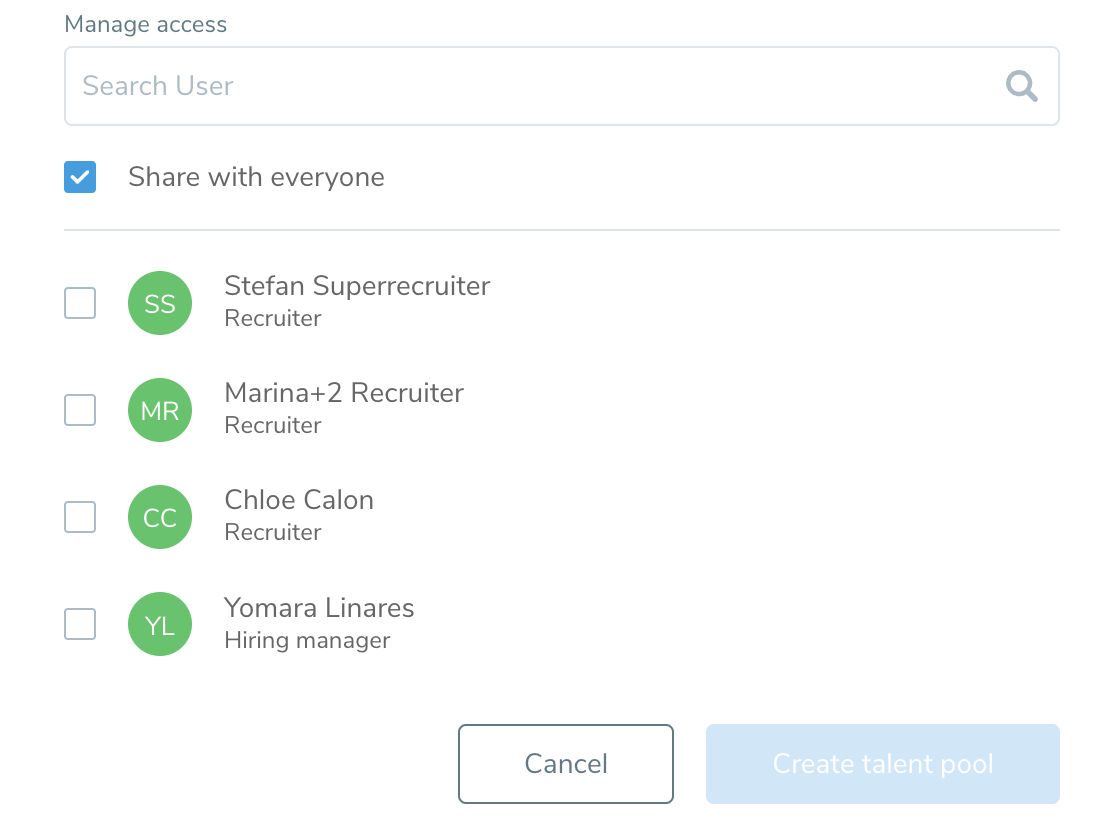Enable access for Yomara Linares checkbox
Viewport: 1120px width, 830px height.
80,624
